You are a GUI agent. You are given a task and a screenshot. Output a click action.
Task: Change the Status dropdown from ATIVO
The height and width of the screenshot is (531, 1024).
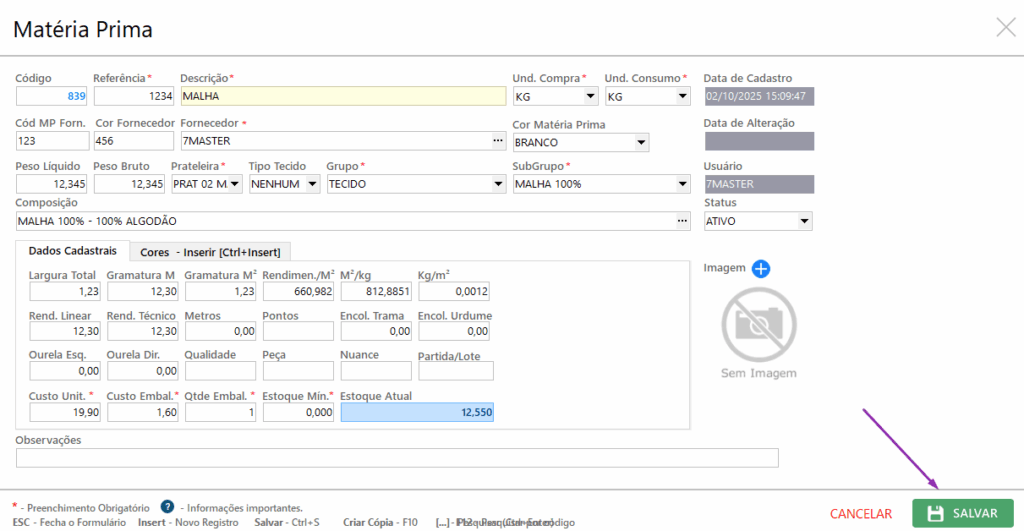804,221
